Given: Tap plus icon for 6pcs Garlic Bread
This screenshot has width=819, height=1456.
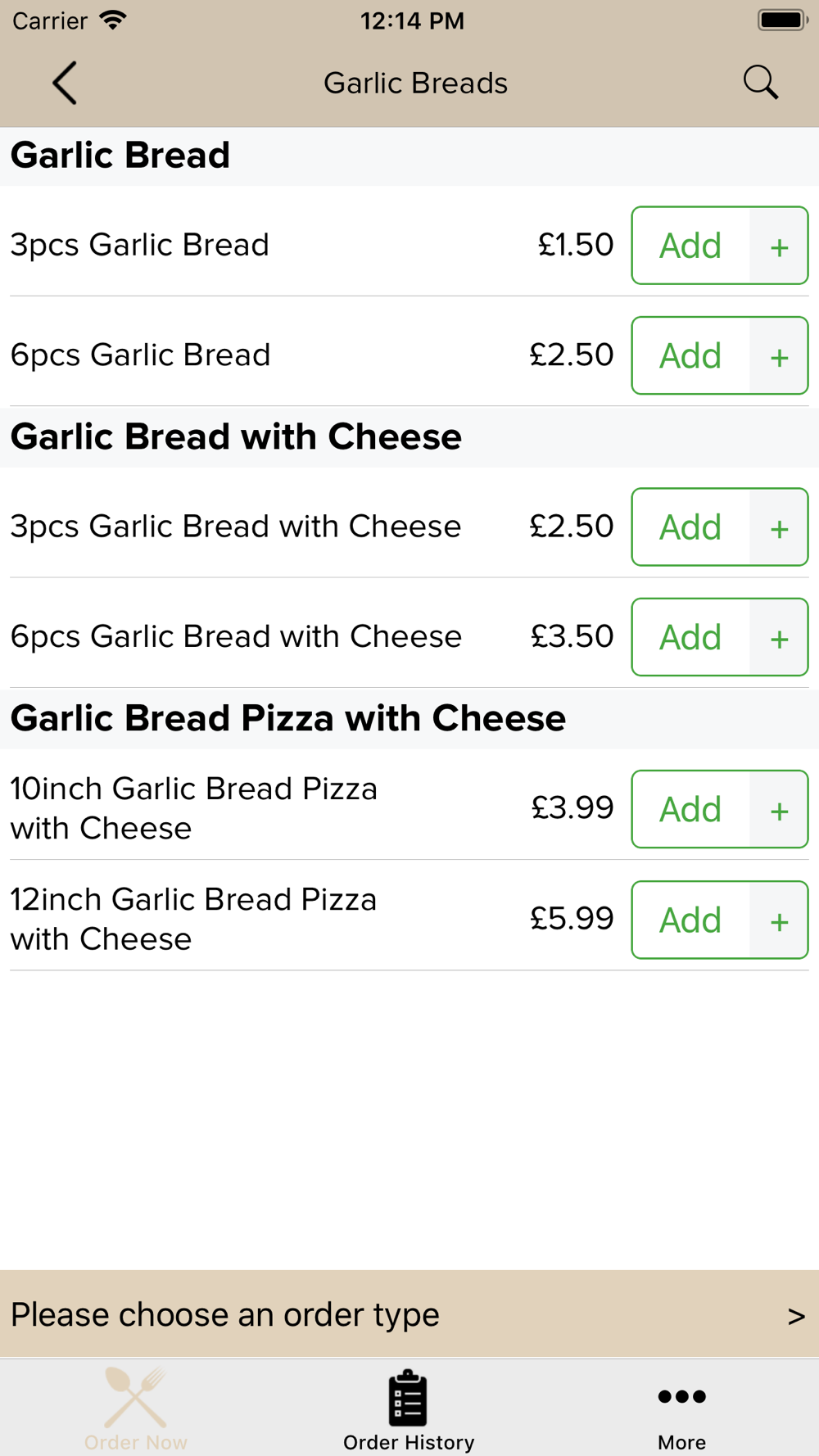Looking at the screenshot, I should [779, 355].
